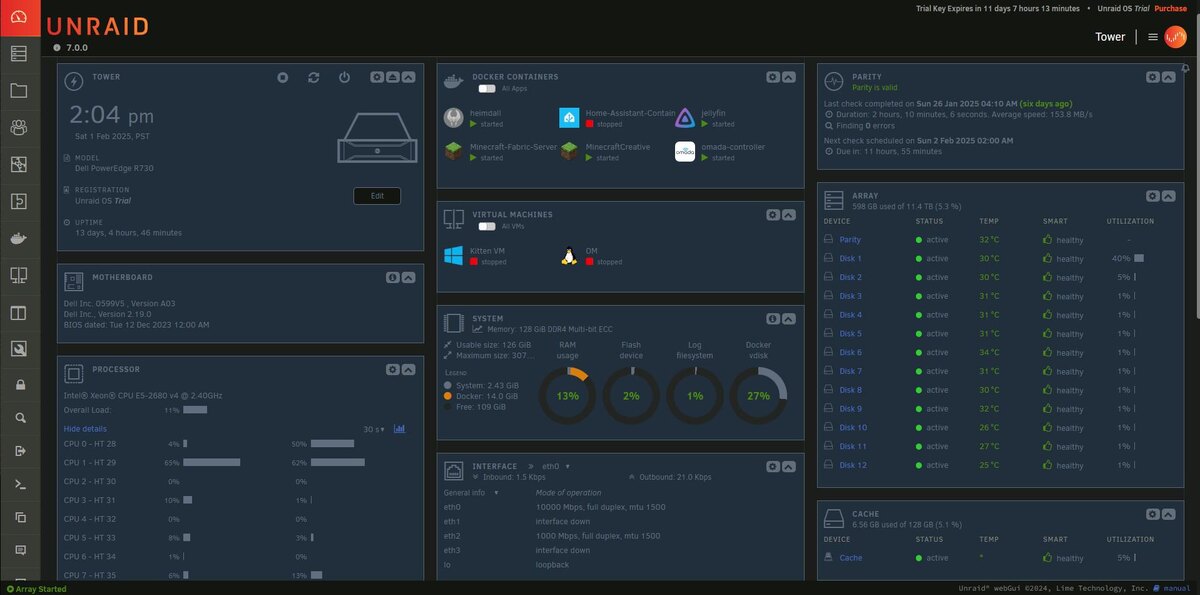Click the Home-Assistant-Container icon

(x=569, y=119)
